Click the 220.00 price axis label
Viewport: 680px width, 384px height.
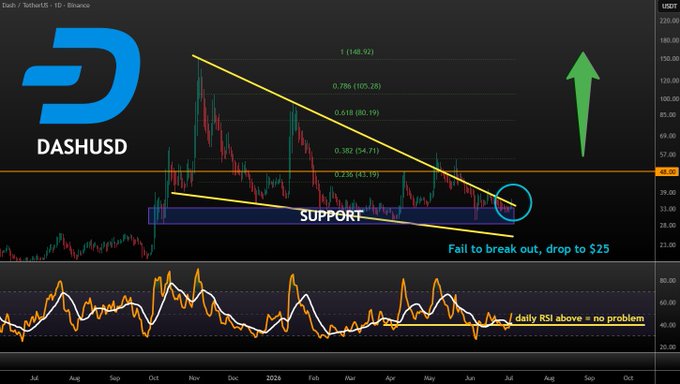(x=669, y=20)
